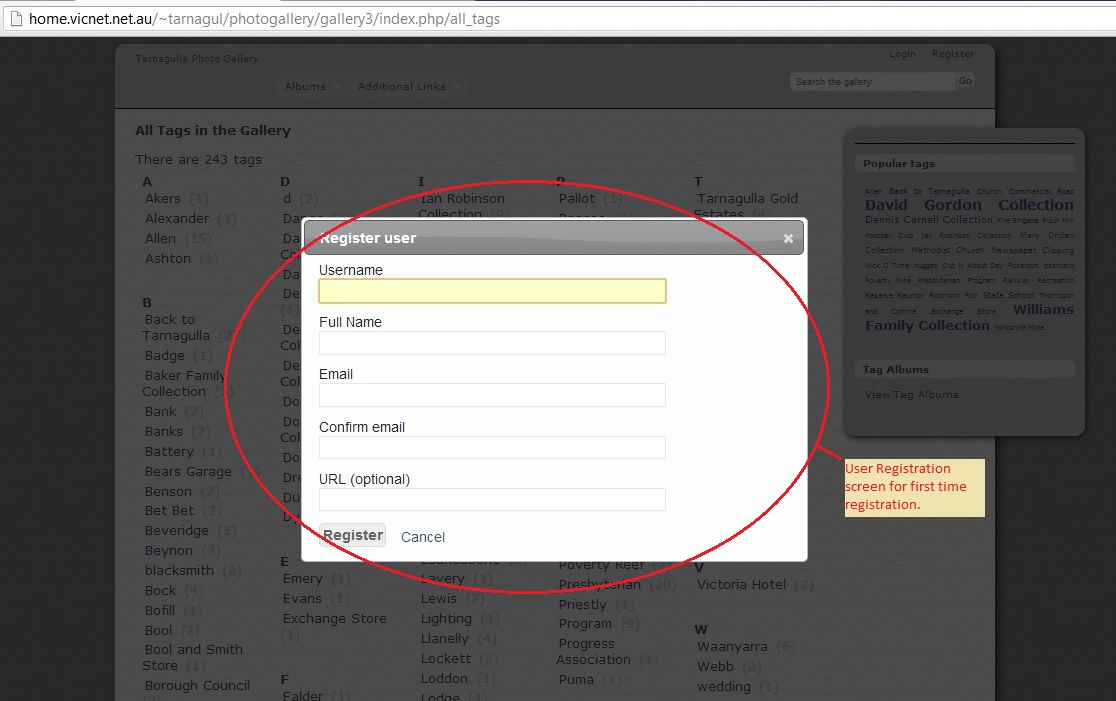Open the Additional Links menu

coord(401,87)
